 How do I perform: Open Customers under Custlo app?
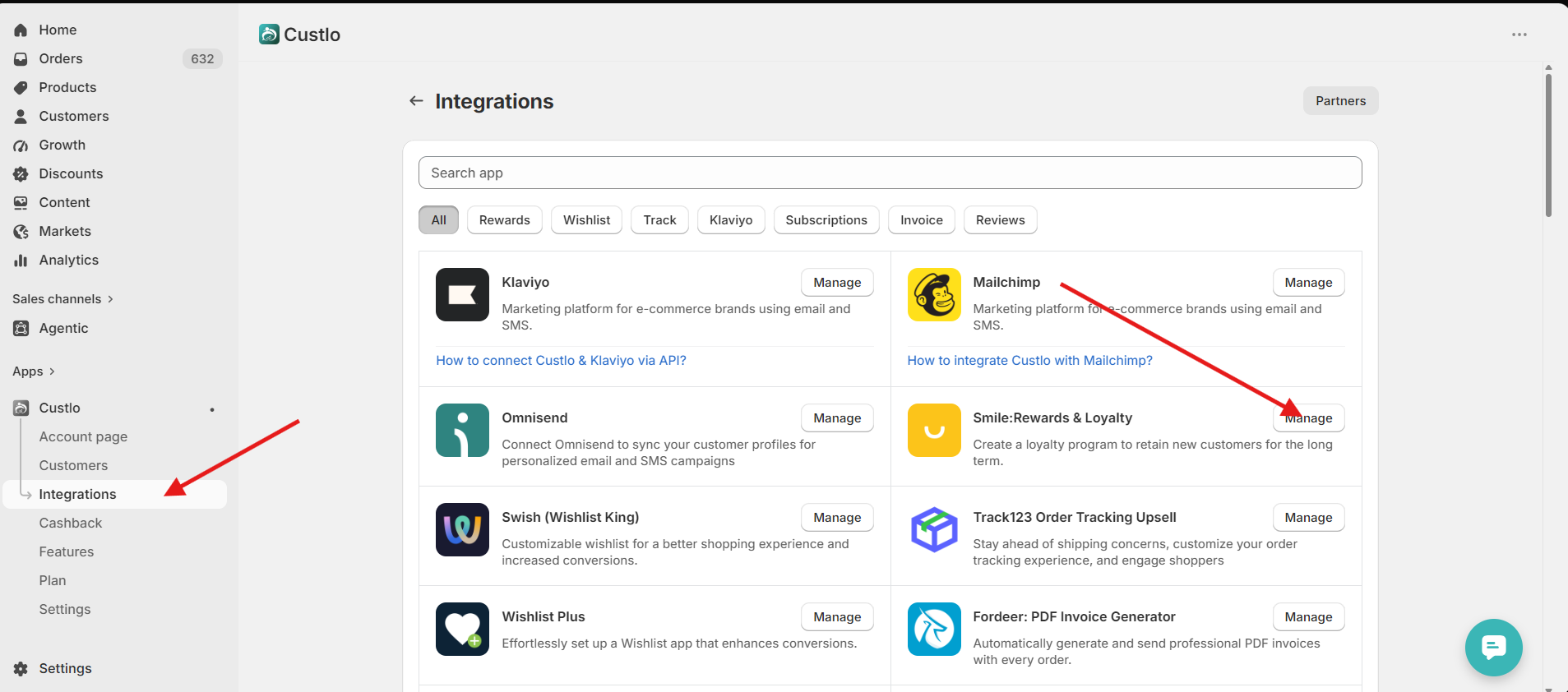coord(73,466)
